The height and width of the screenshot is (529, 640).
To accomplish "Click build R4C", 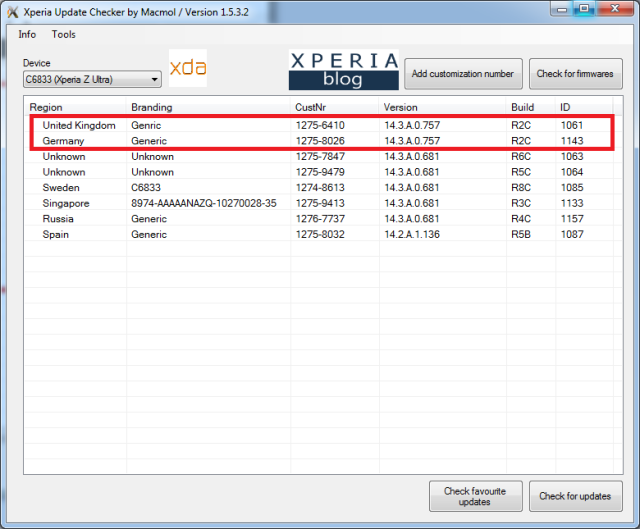I will tap(521, 219).
